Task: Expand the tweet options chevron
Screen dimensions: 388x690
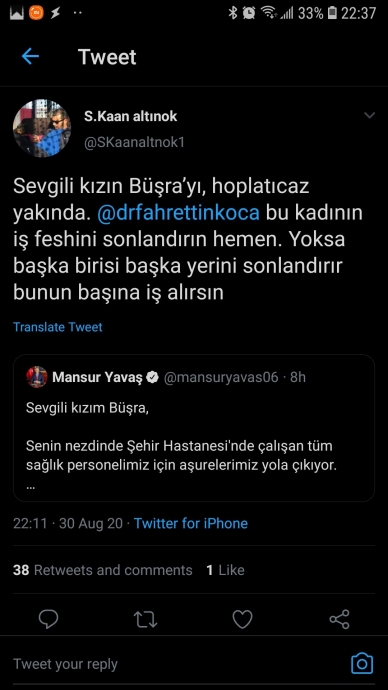Action: (x=370, y=116)
